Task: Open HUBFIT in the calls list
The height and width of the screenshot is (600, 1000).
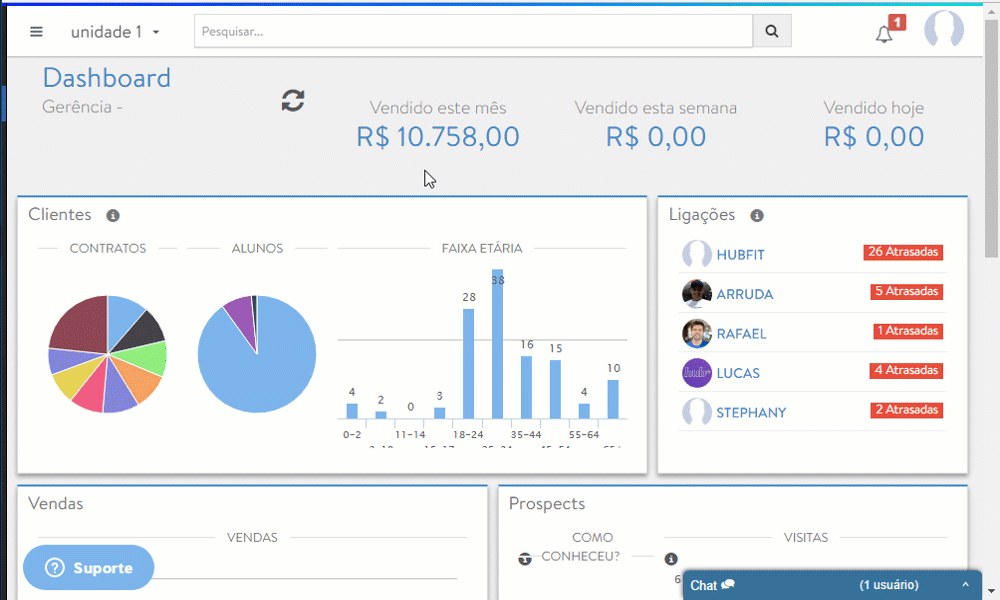Action: pyautogui.click(x=740, y=255)
